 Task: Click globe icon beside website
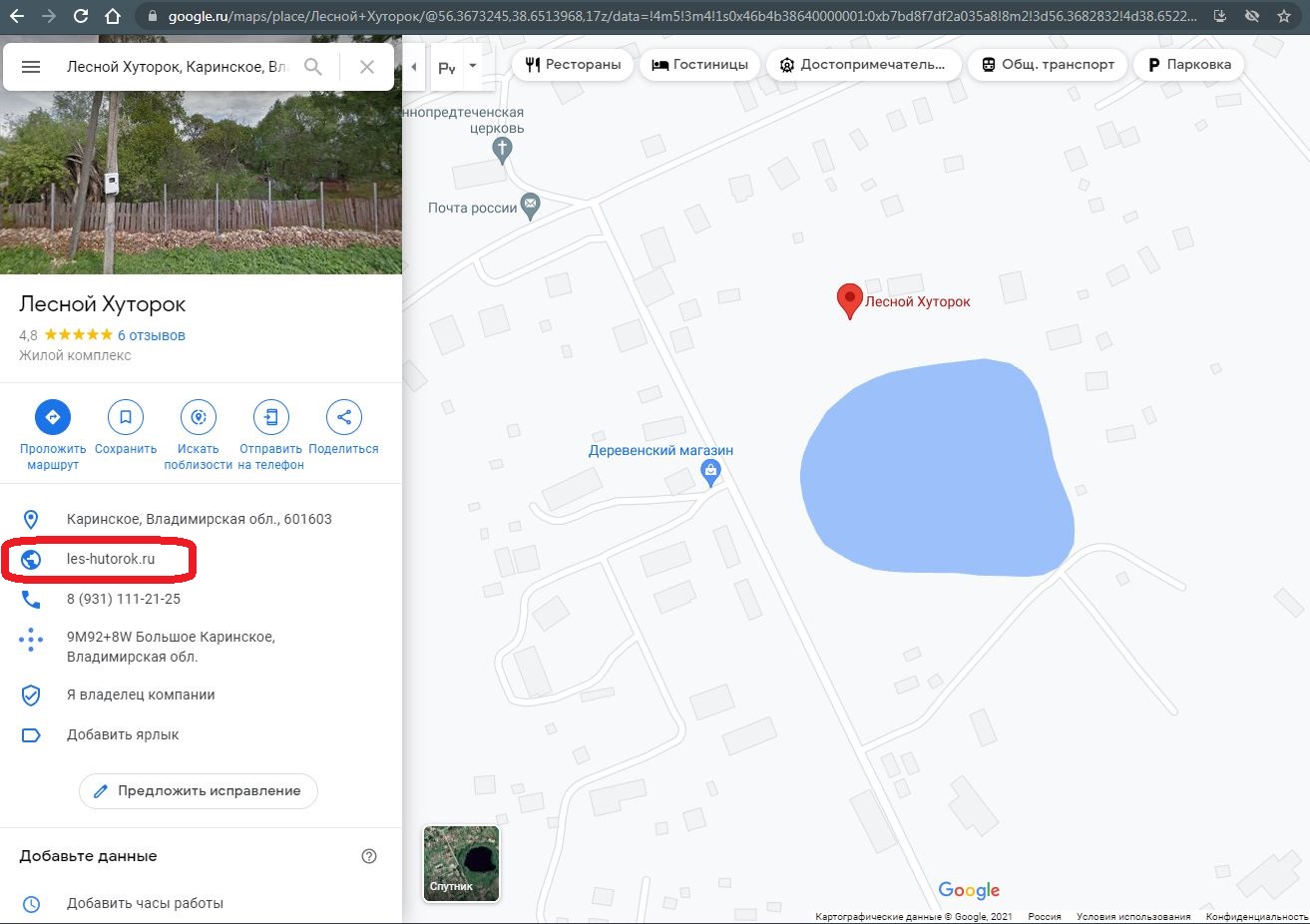[31, 559]
